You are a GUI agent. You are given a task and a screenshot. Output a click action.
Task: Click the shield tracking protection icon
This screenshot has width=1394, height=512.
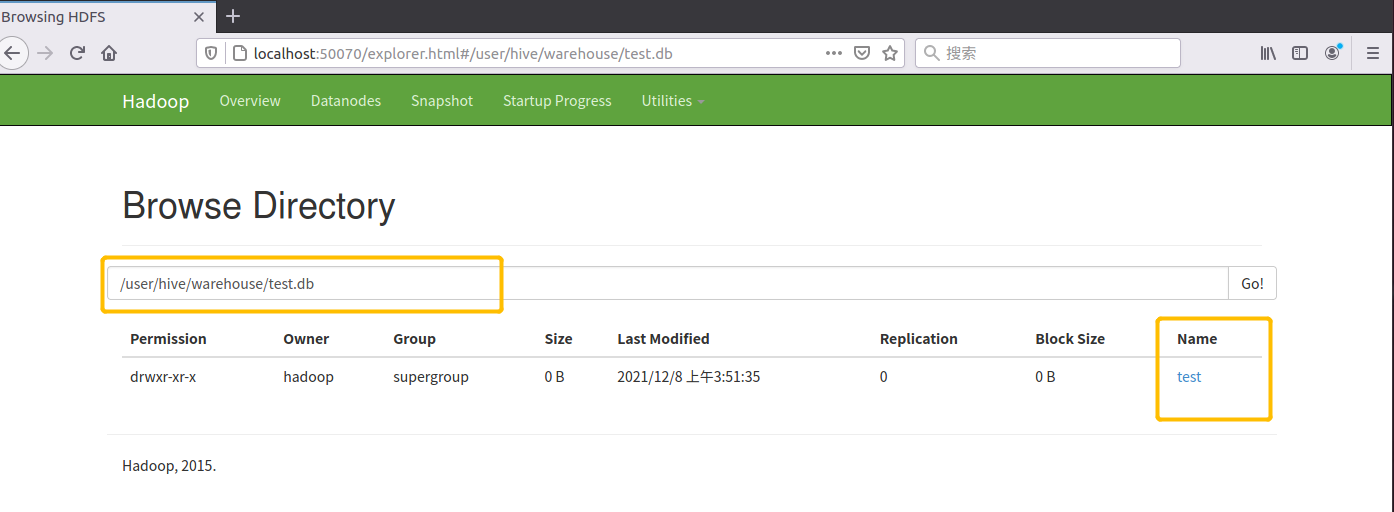211,53
